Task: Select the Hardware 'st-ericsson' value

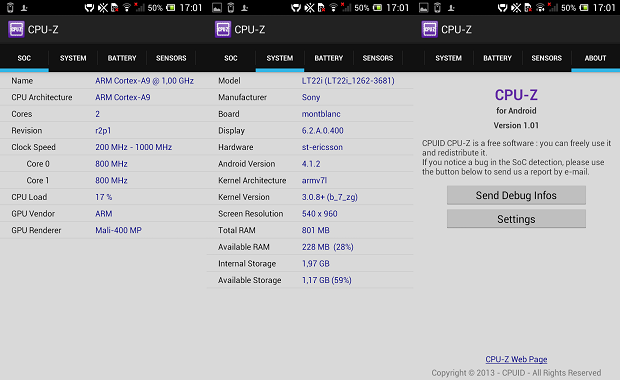Action: (322, 147)
